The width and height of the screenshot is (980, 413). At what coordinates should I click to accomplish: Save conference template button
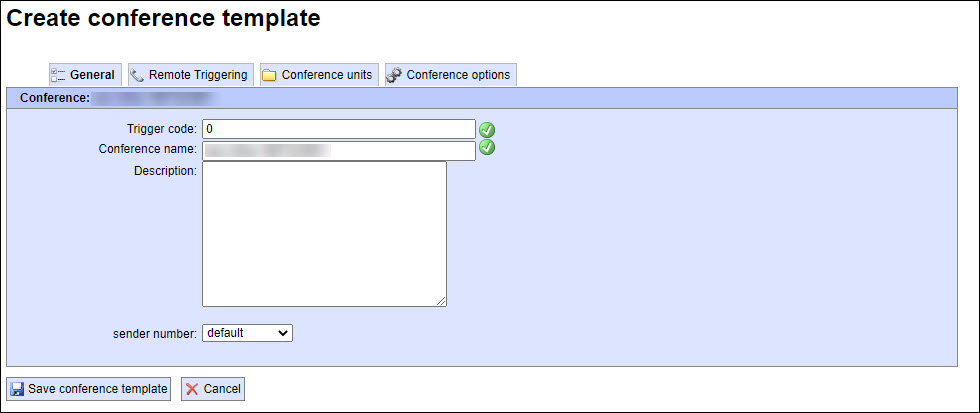pos(89,389)
